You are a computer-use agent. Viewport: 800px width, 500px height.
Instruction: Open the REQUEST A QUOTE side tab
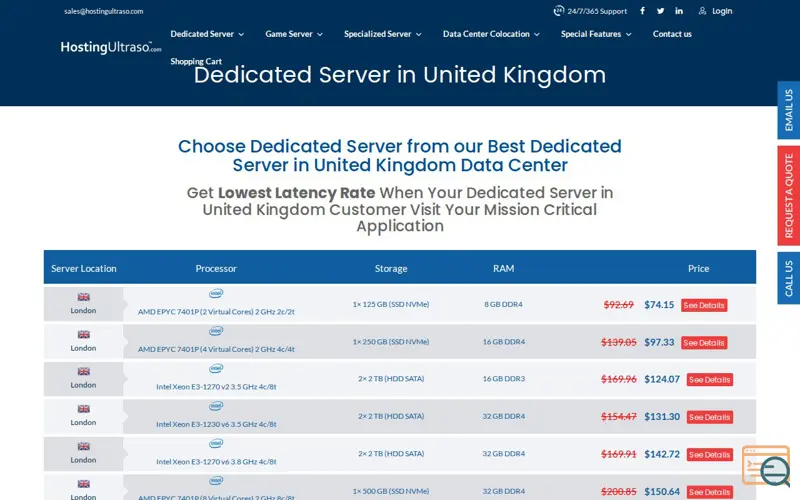point(789,195)
